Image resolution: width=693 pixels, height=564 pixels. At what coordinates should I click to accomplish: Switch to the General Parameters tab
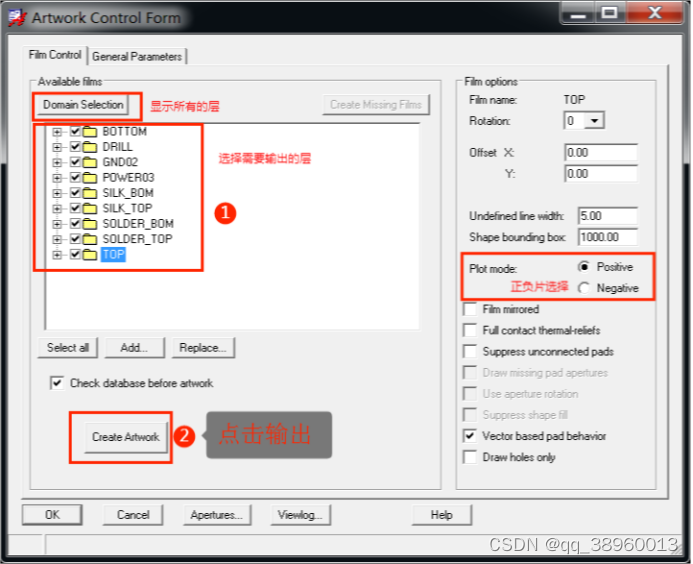click(x=137, y=57)
